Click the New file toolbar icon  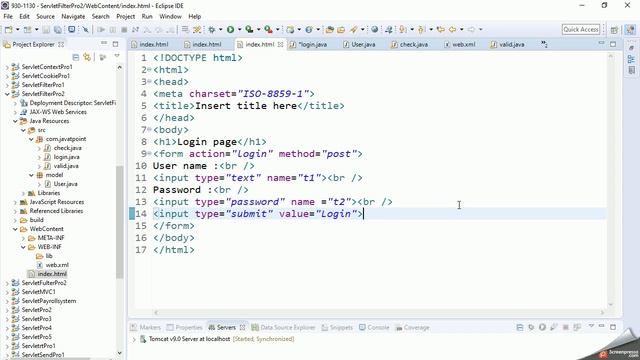[9, 29]
